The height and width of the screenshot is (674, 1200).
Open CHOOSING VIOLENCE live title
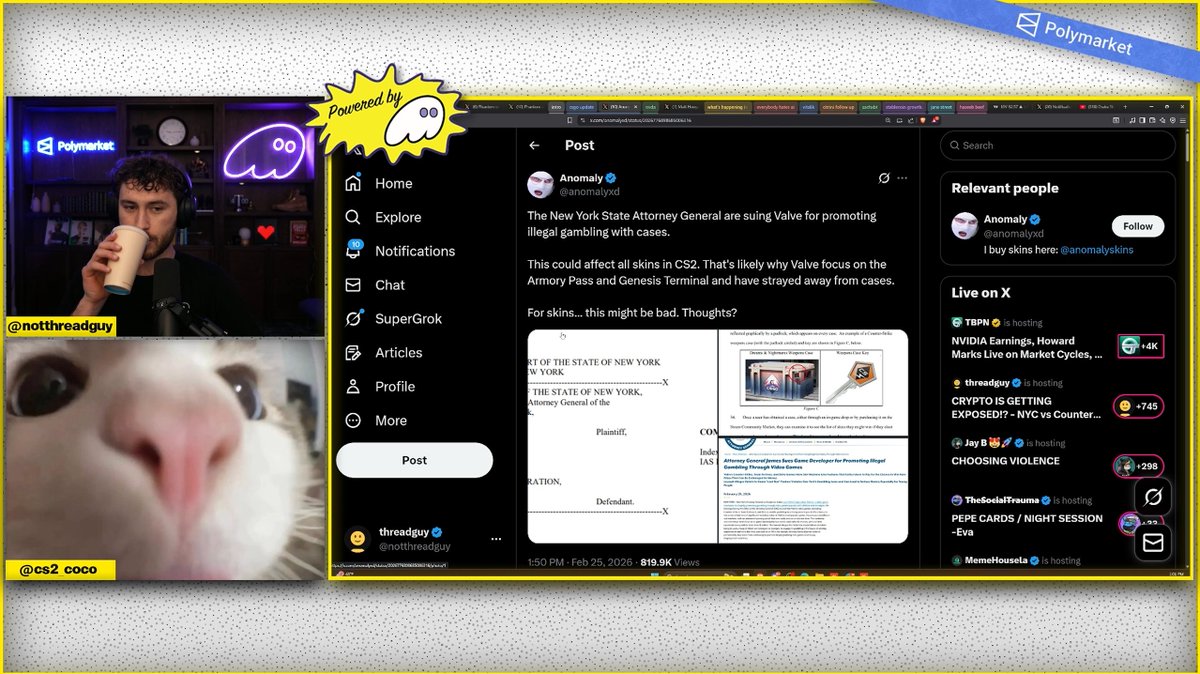coord(1005,461)
